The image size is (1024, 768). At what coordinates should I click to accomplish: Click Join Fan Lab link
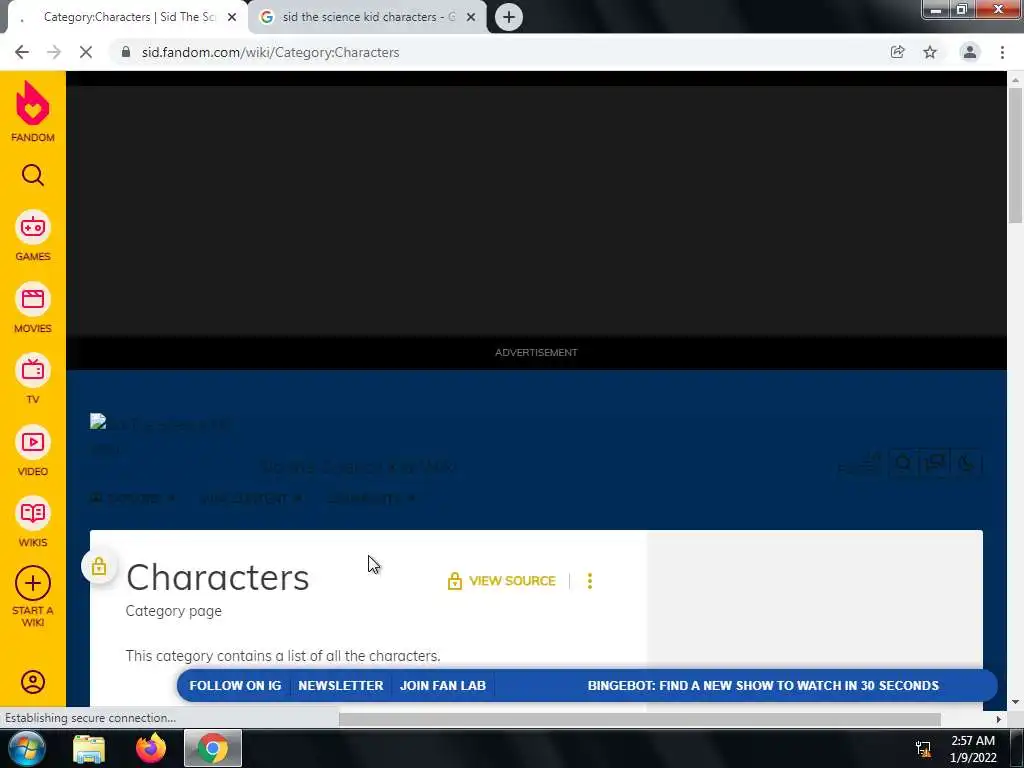443,686
